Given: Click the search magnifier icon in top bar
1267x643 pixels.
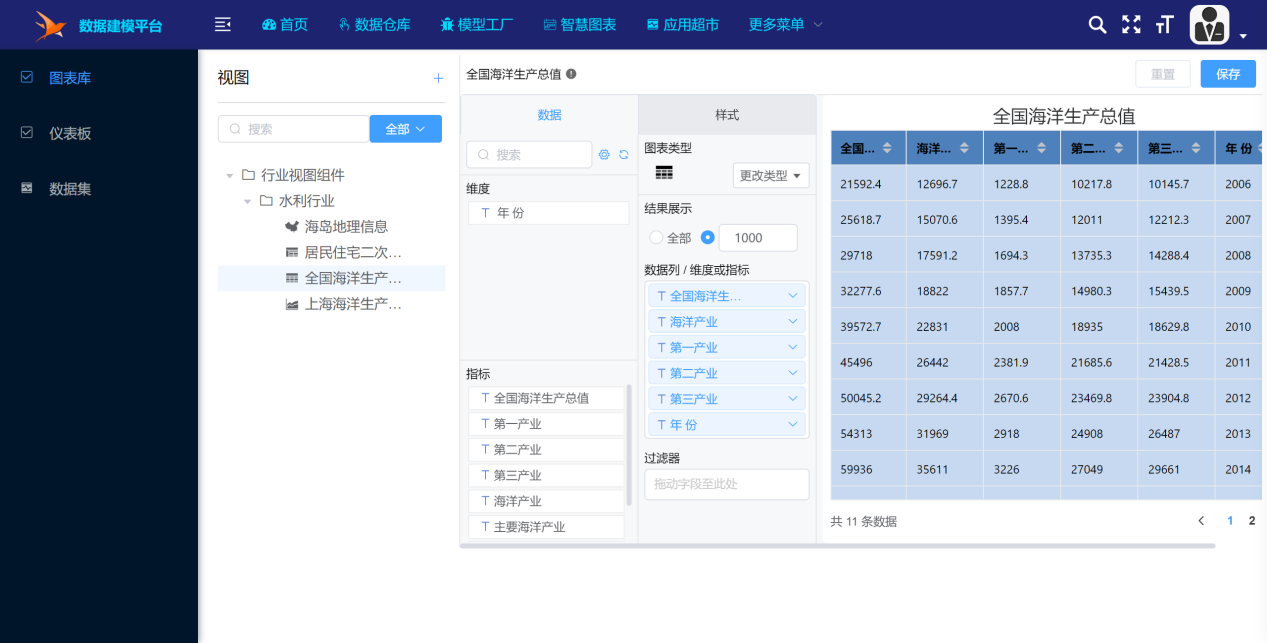Looking at the screenshot, I should click(1097, 25).
